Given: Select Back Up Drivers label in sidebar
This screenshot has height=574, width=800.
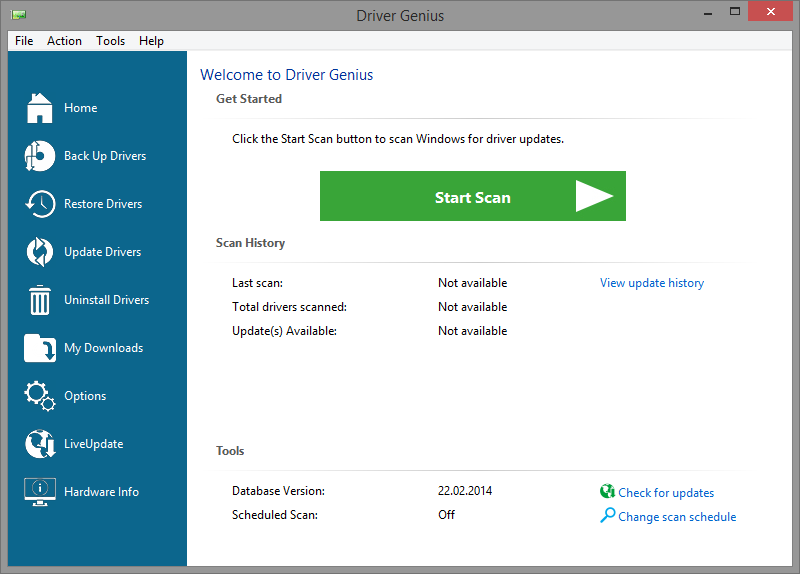Looking at the screenshot, I should [x=105, y=156].
